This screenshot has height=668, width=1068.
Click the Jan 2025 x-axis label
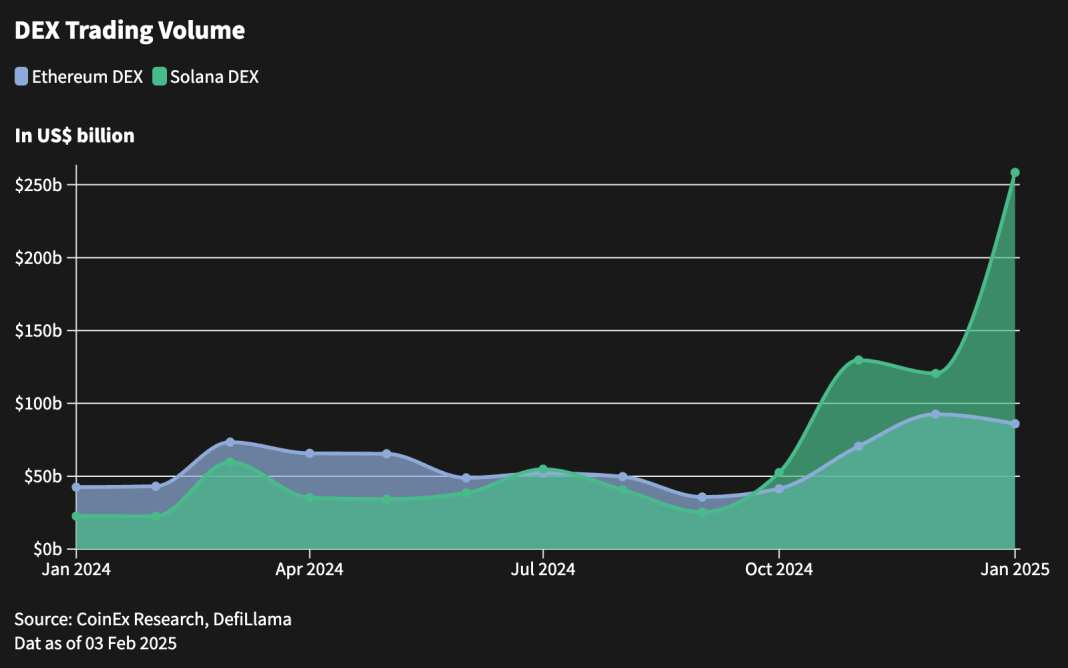pos(1014,570)
